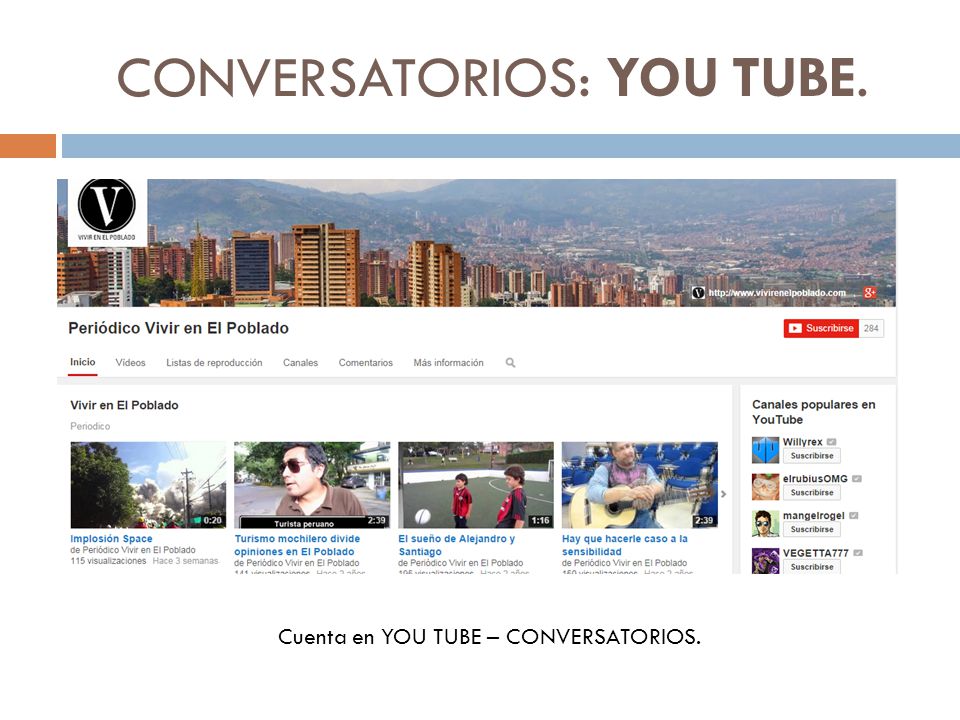Click elrubiusOMG channel name

[x=816, y=478]
